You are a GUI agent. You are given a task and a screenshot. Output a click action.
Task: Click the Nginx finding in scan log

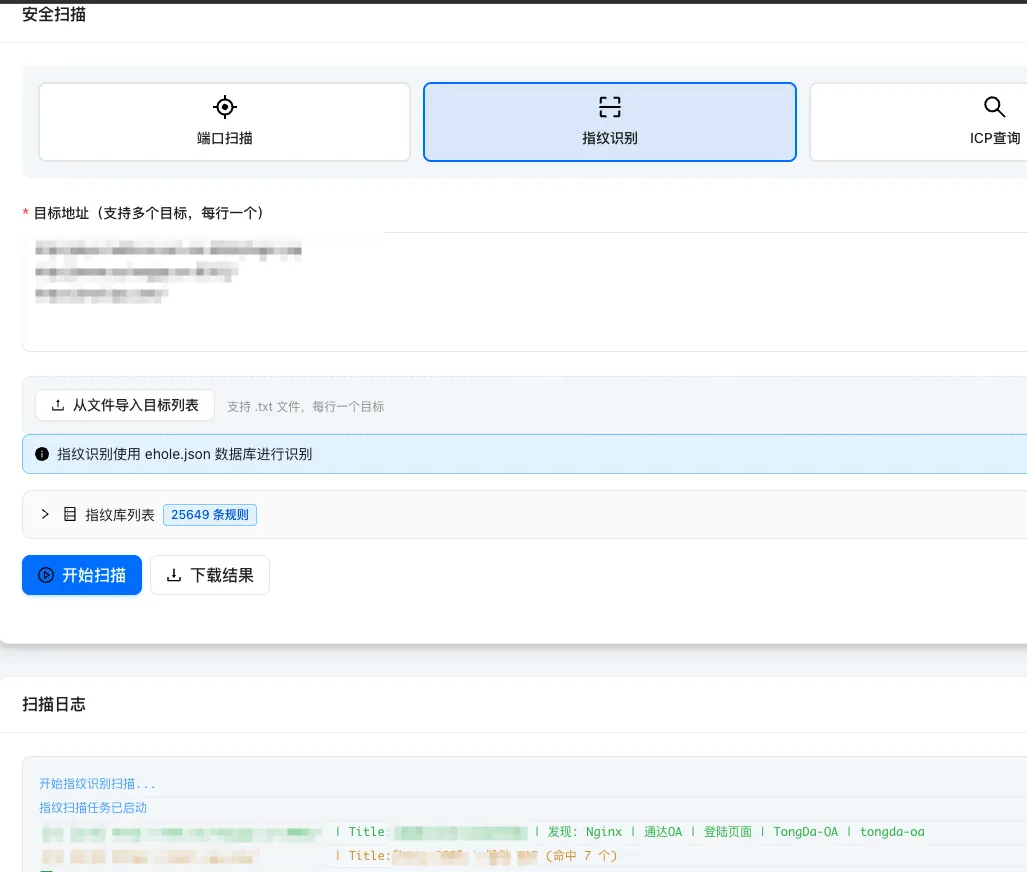[603, 832]
